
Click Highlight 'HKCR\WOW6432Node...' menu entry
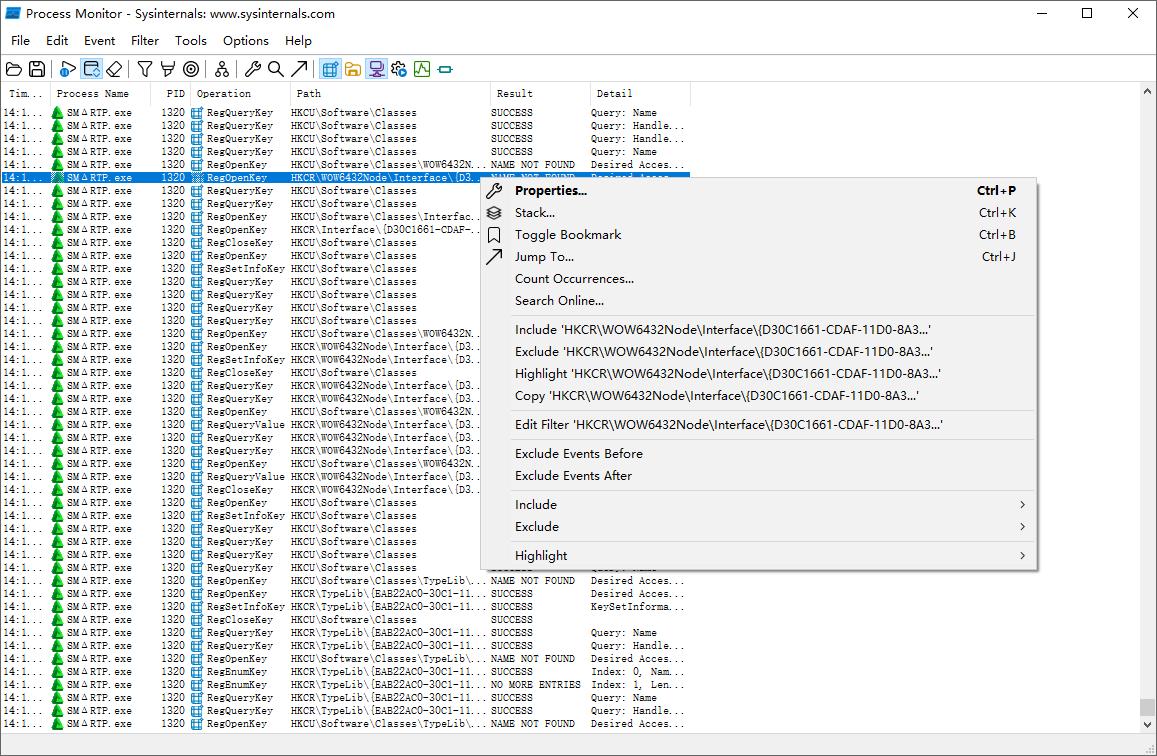pyautogui.click(x=759, y=374)
